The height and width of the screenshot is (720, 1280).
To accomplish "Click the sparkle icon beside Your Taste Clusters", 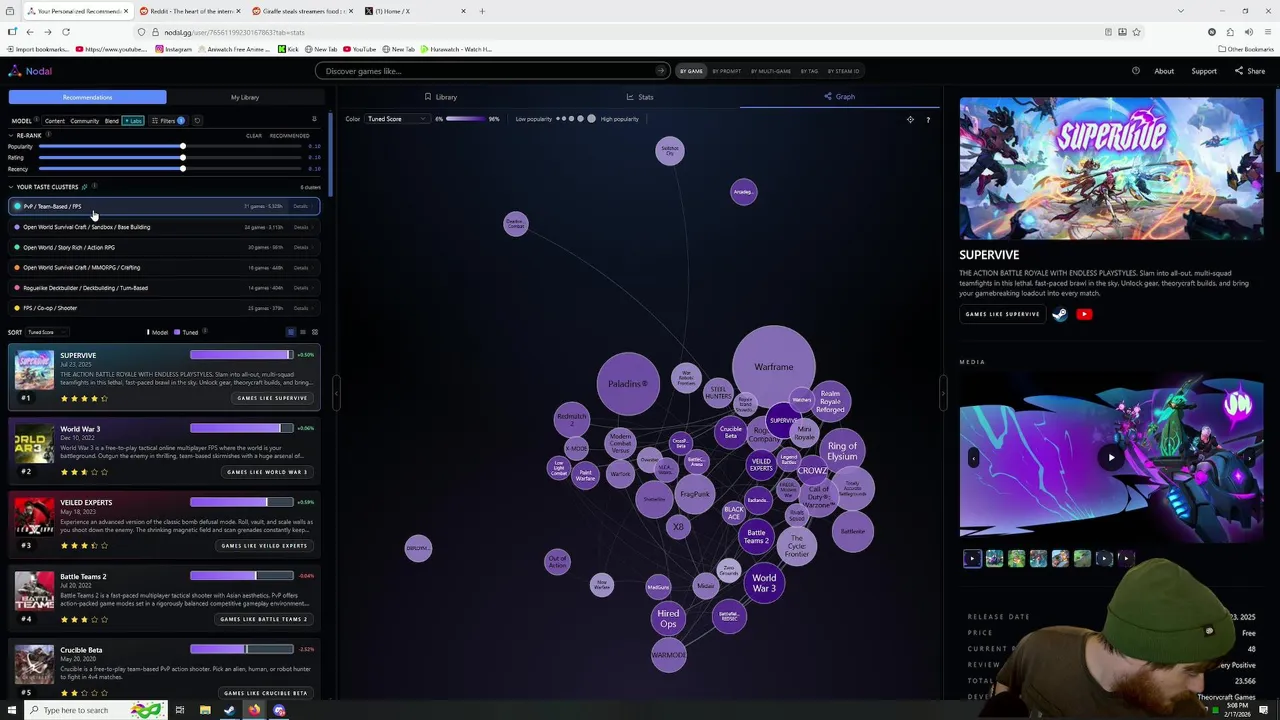I will 84,187.
